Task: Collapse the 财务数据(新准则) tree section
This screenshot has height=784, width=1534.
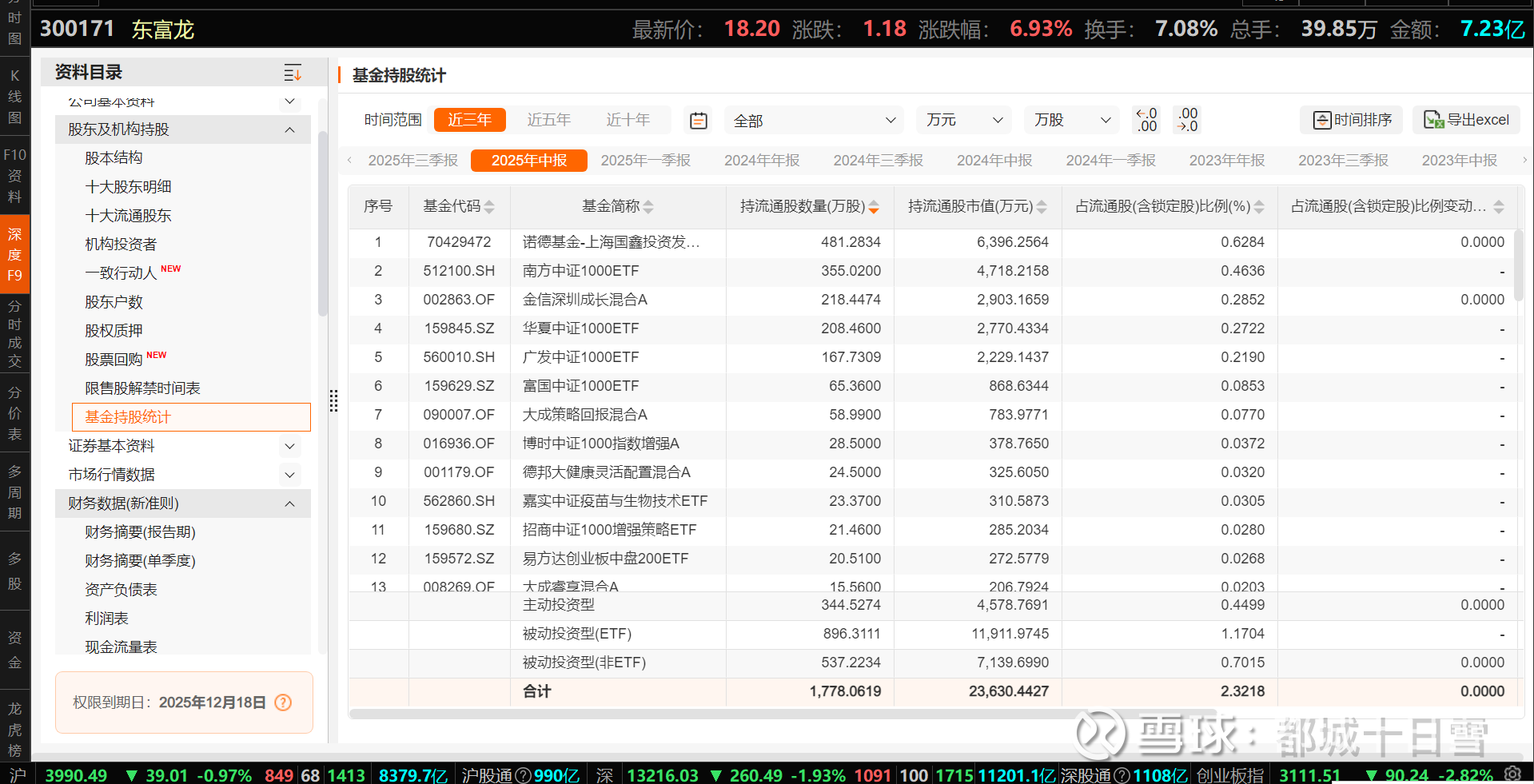Action: coord(290,503)
